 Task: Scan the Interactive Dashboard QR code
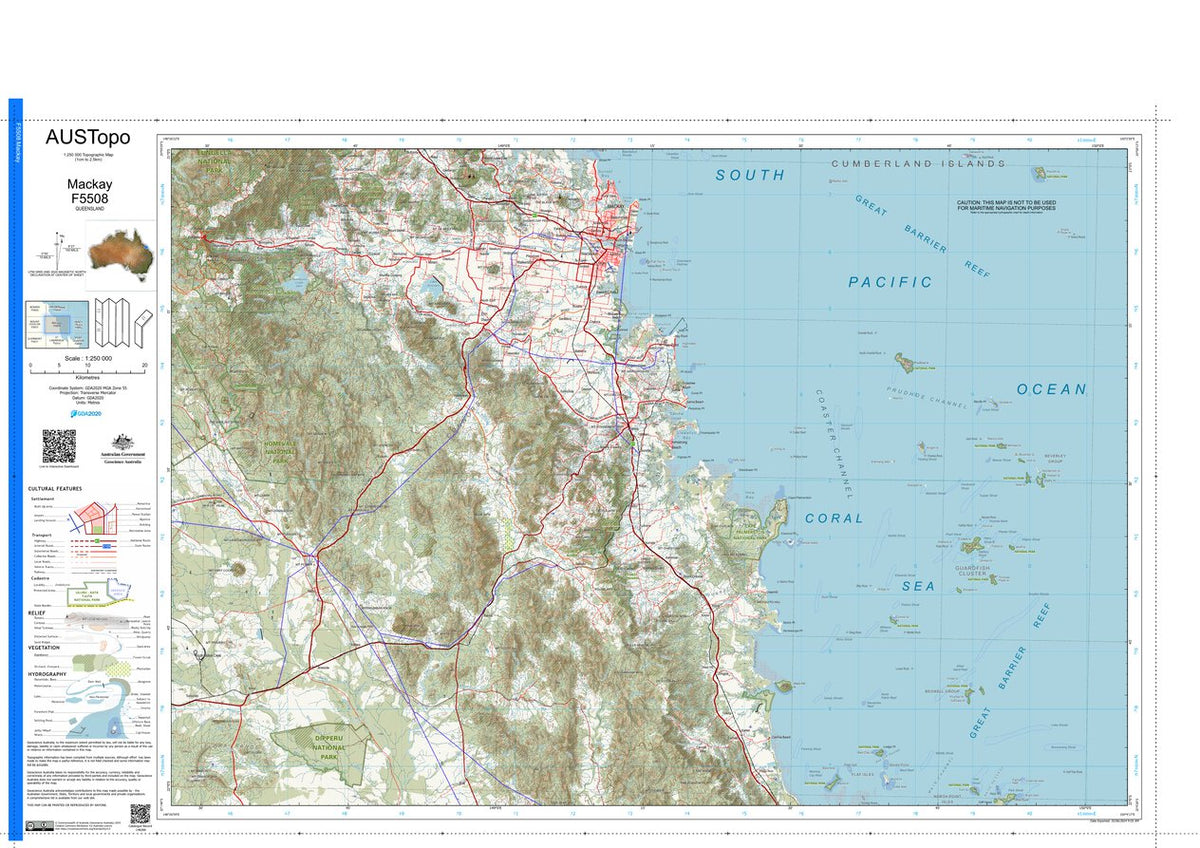[57, 445]
